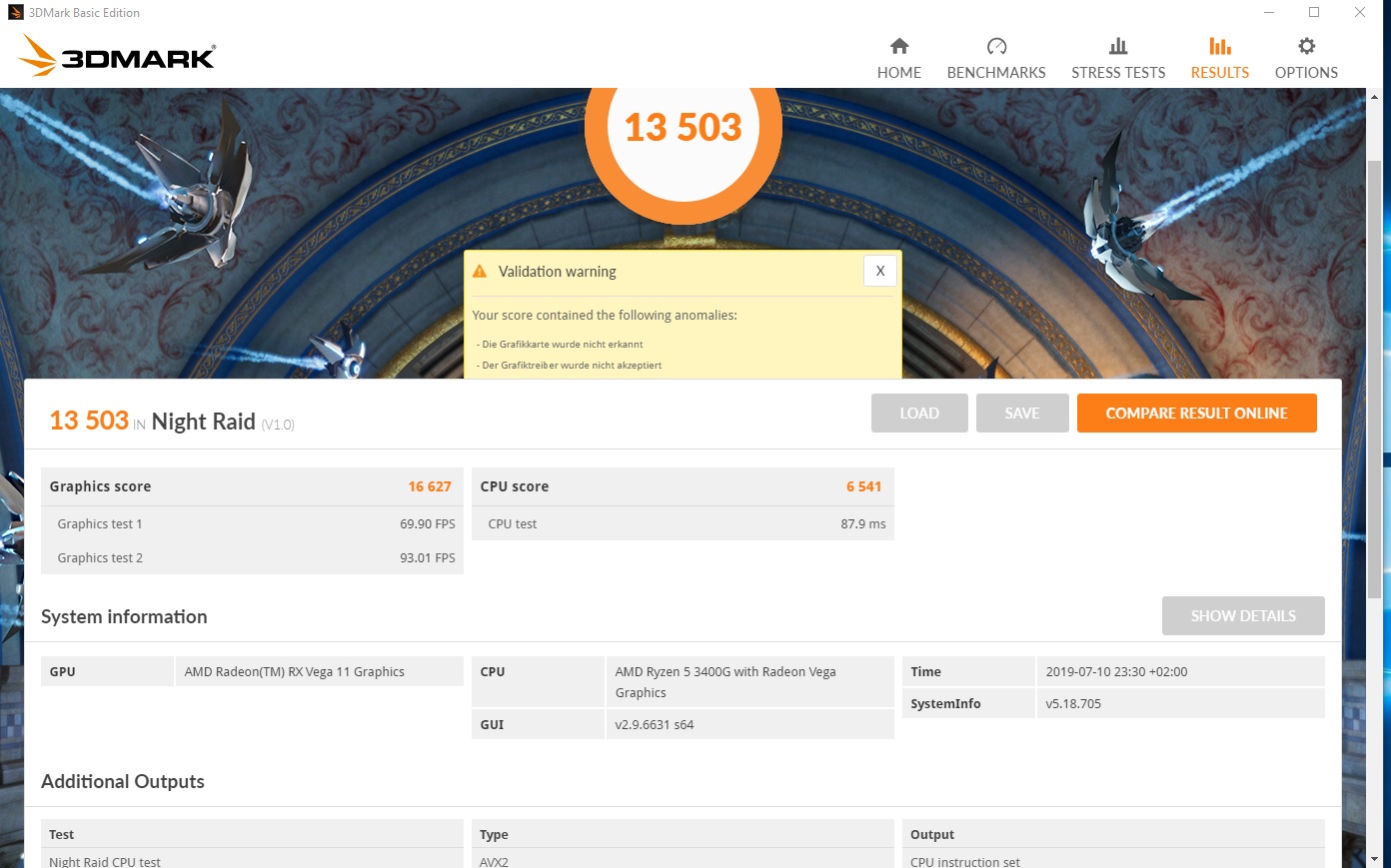This screenshot has height=868, width=1391.
Task: Select the CPU score value 6 541
Action: click(x=864, y=486)
